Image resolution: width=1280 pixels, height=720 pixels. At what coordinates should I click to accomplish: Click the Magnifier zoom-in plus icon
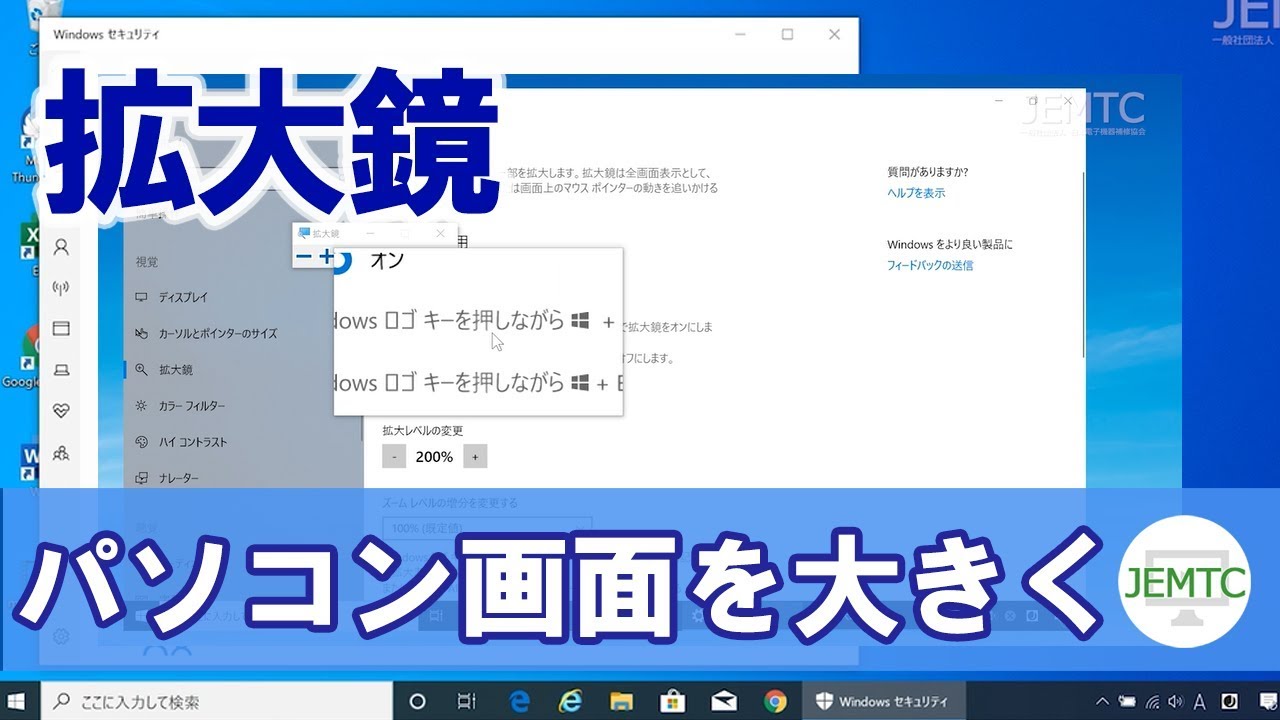point(325,257)
